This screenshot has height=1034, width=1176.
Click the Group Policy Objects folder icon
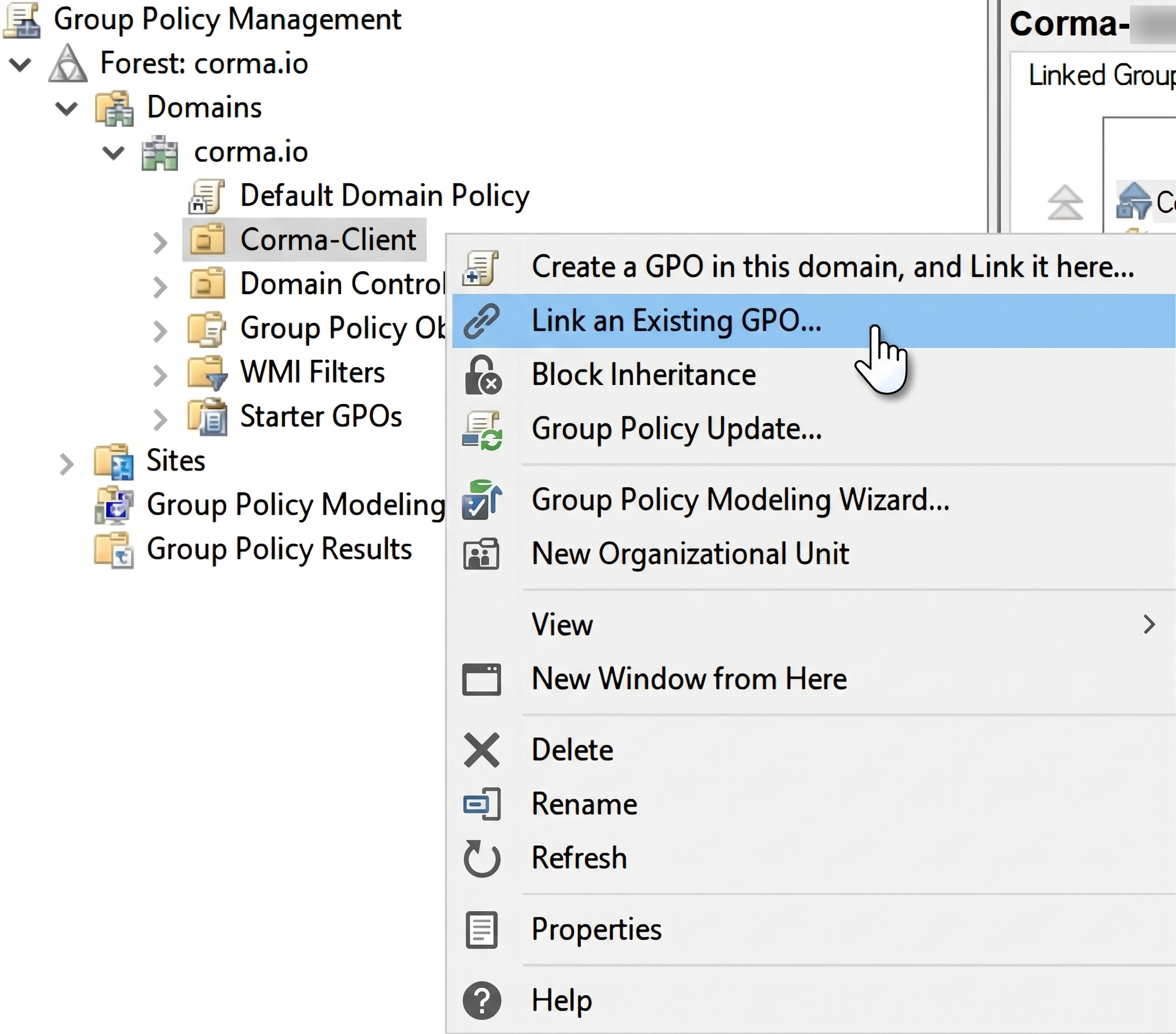tap(207, 329)
